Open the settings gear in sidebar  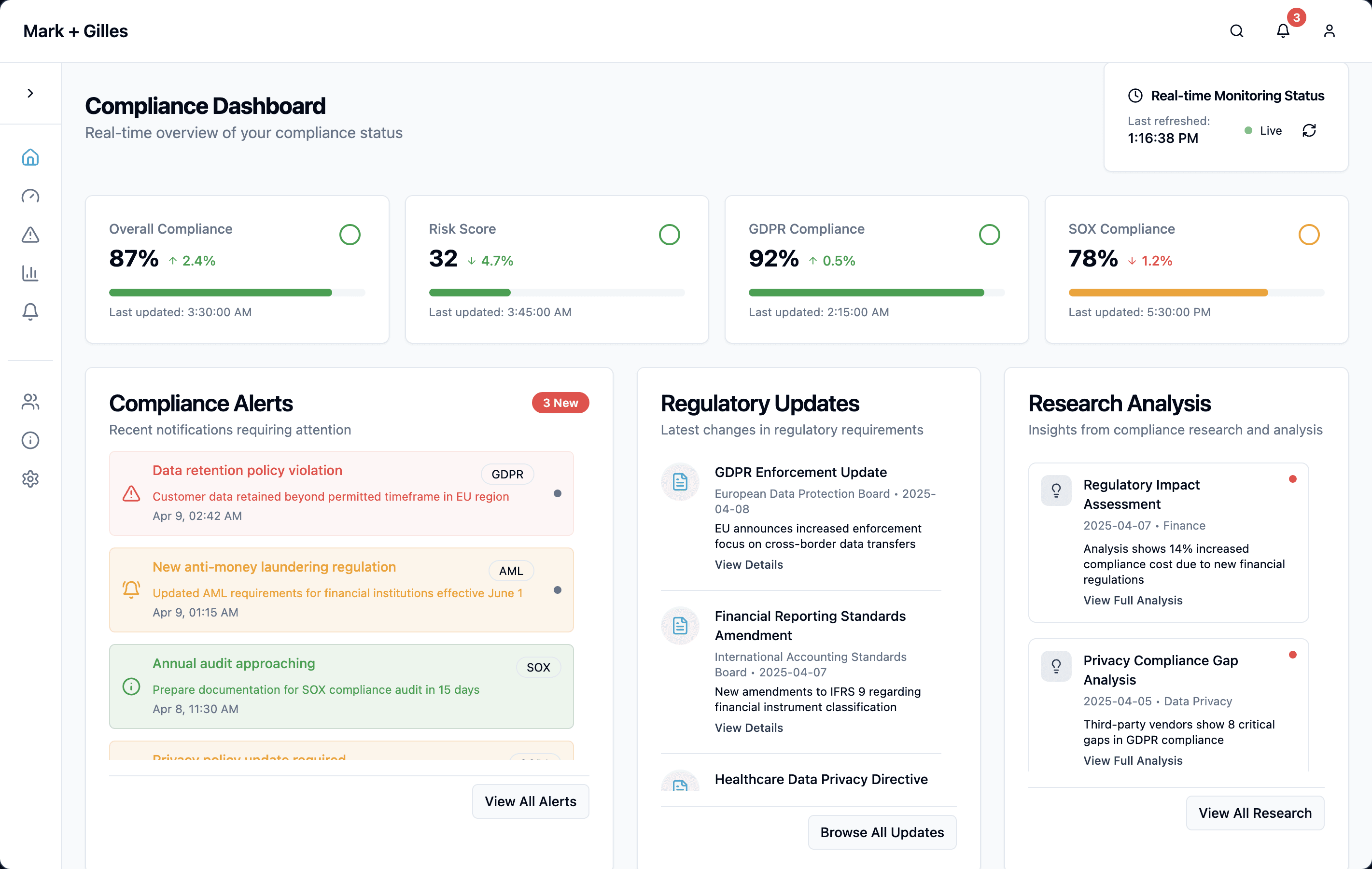(30, 478)
